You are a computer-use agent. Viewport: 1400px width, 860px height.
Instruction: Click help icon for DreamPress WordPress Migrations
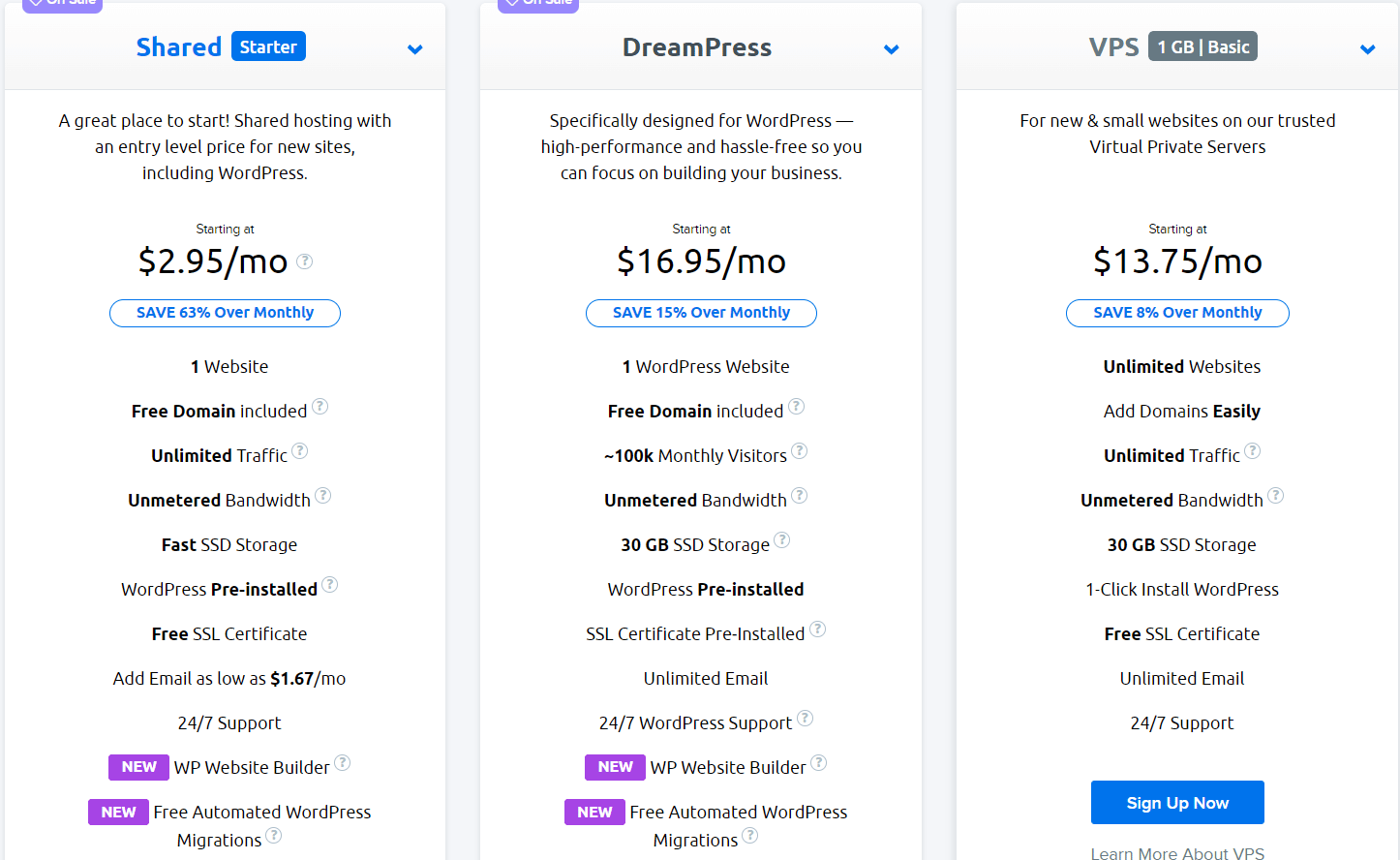point(750,835)
